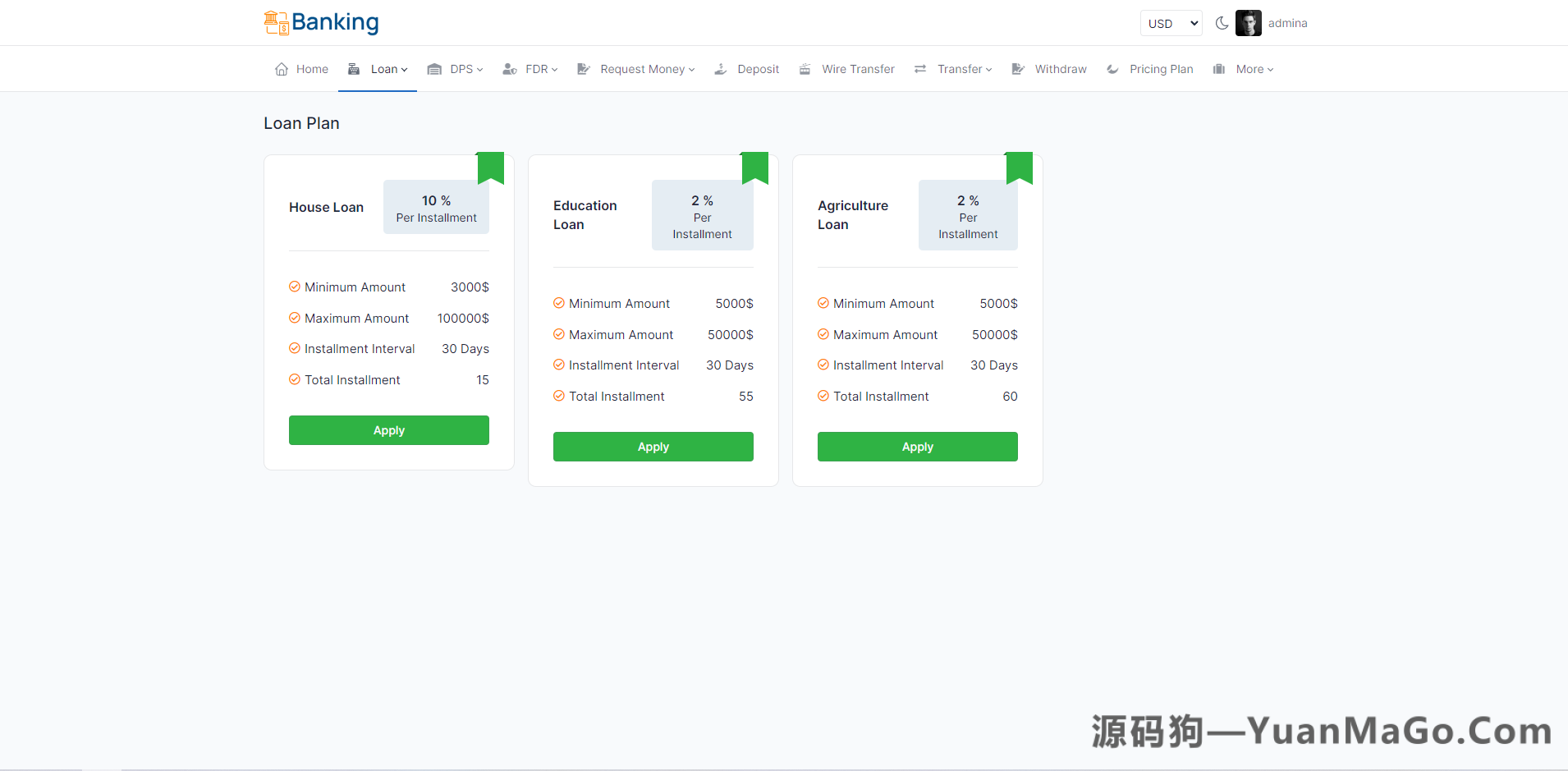1568x771 pixels.
Task: Click the DPS bank icon in navigation
Action: pos(434,69)
